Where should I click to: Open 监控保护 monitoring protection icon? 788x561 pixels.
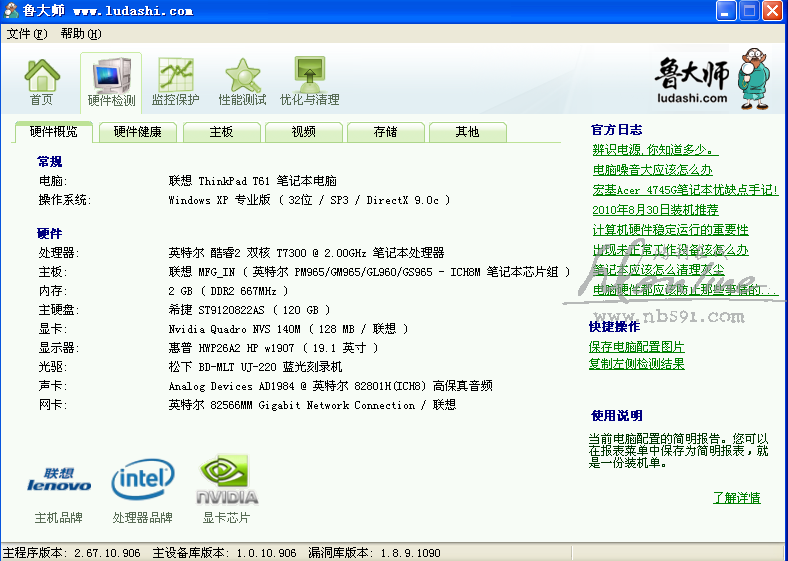coord(175,82)
